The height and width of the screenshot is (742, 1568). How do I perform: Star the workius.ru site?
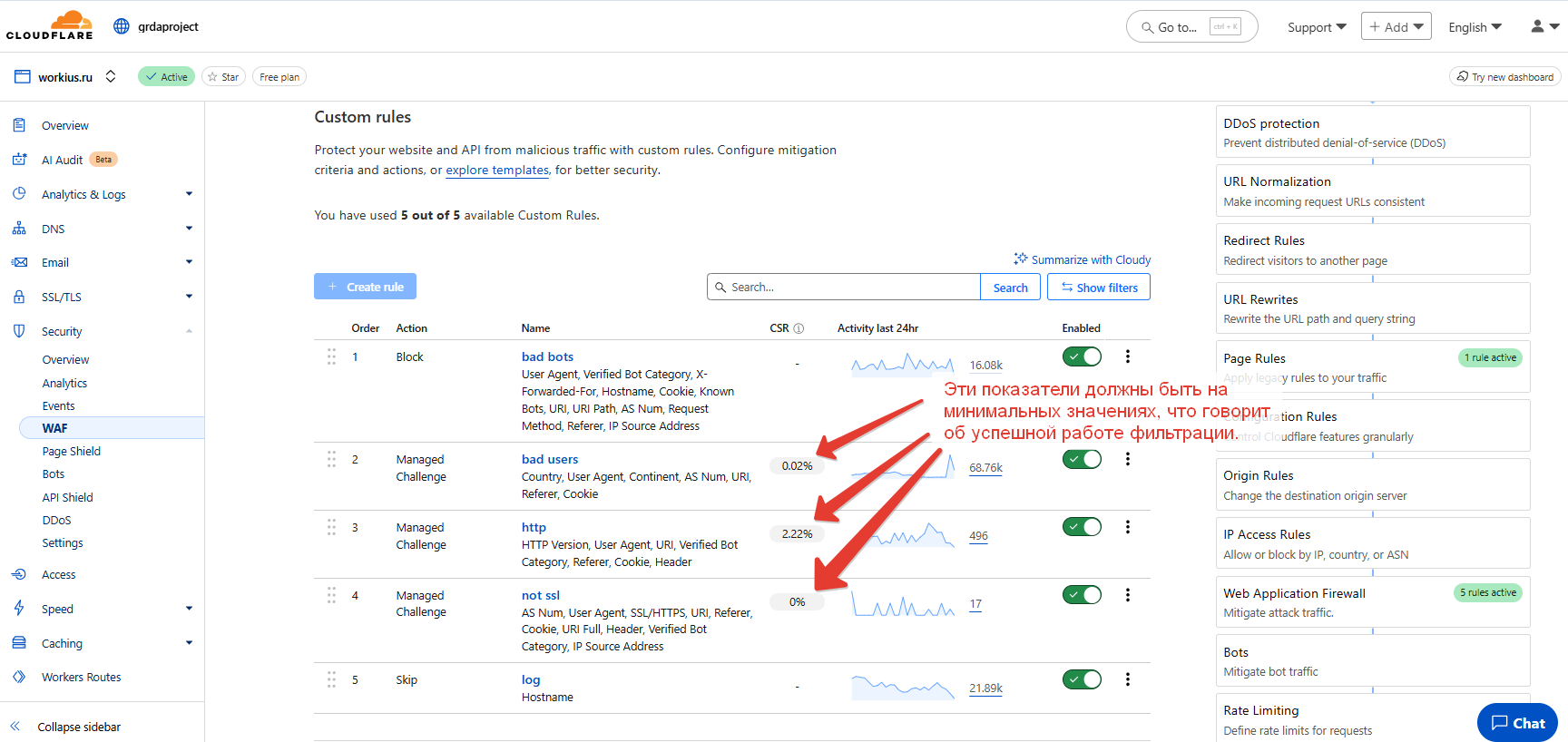[223, 77]
